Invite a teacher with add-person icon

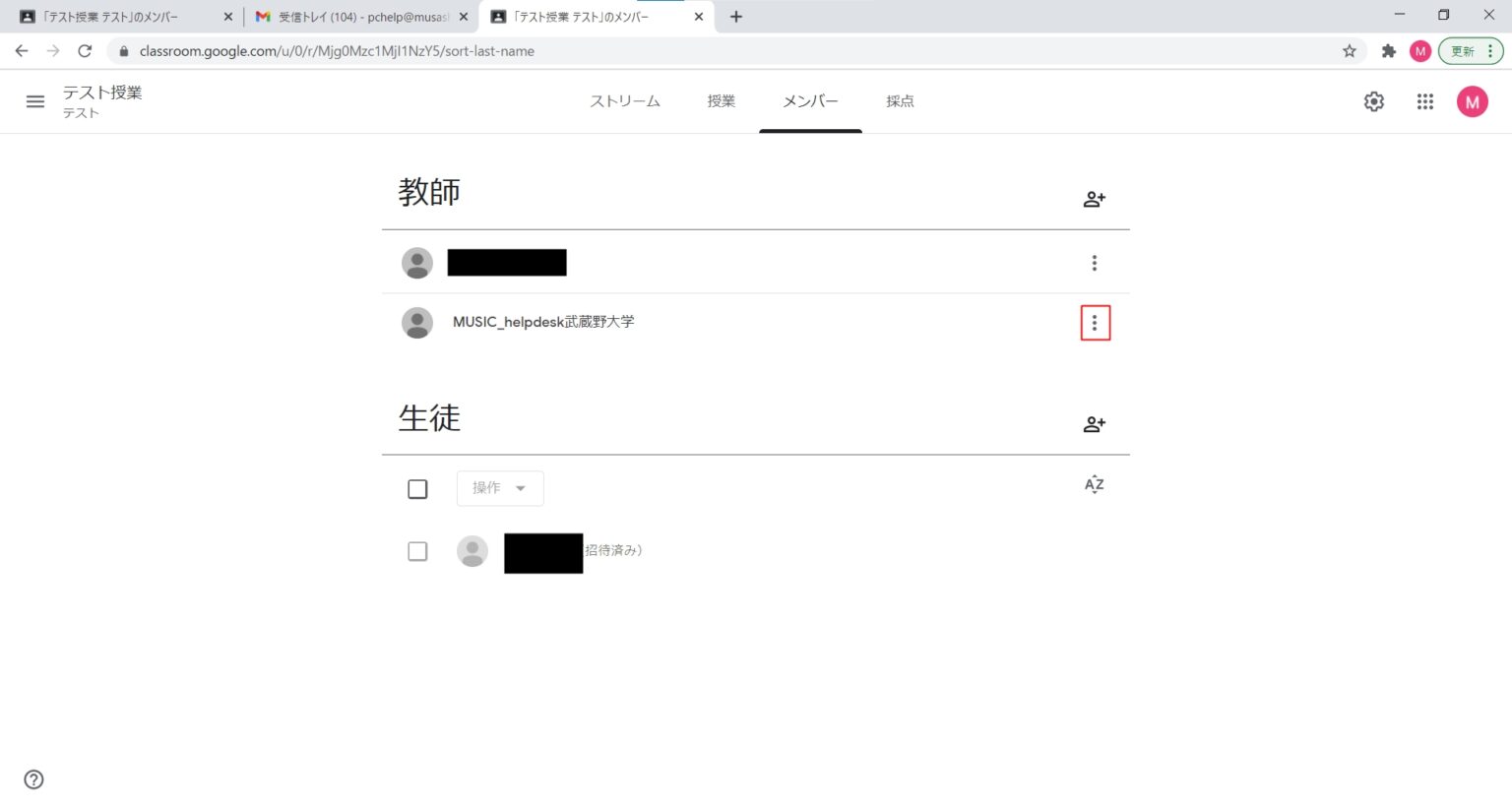coord(1094,199)
